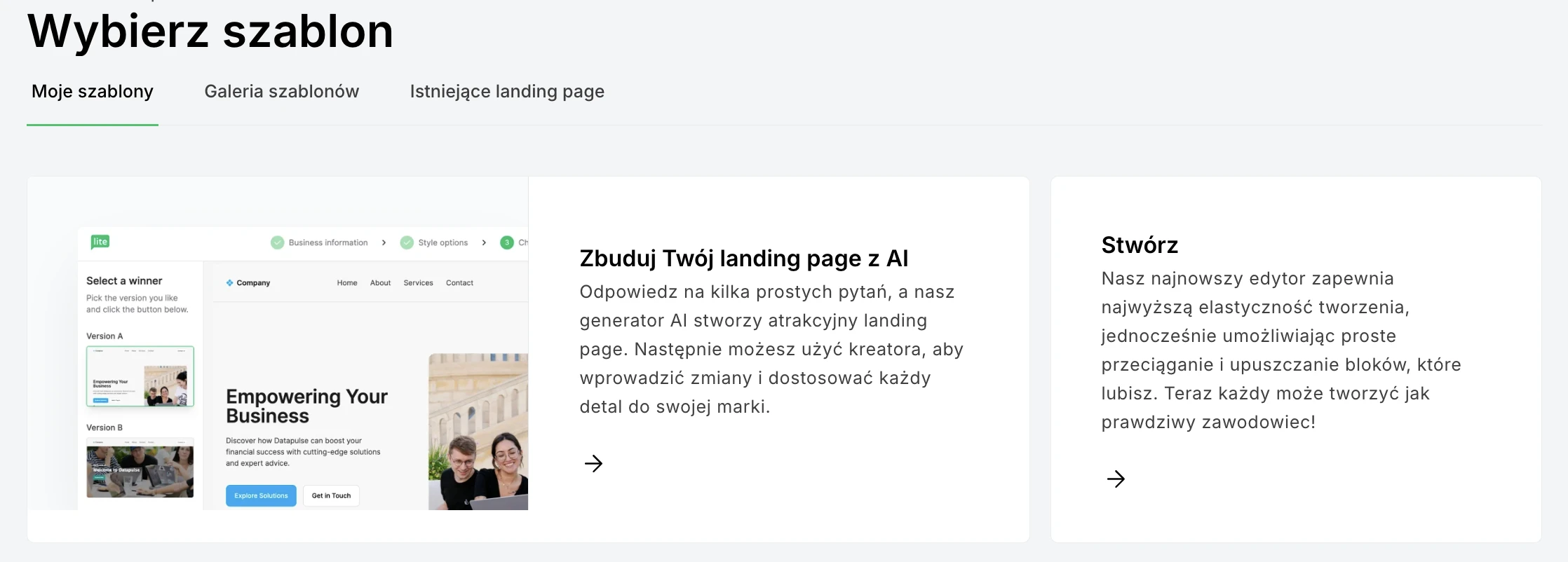Select the Version A thumbnail
The height and width of the screenshot is (562, 1568).
click(x=140, y=376)
